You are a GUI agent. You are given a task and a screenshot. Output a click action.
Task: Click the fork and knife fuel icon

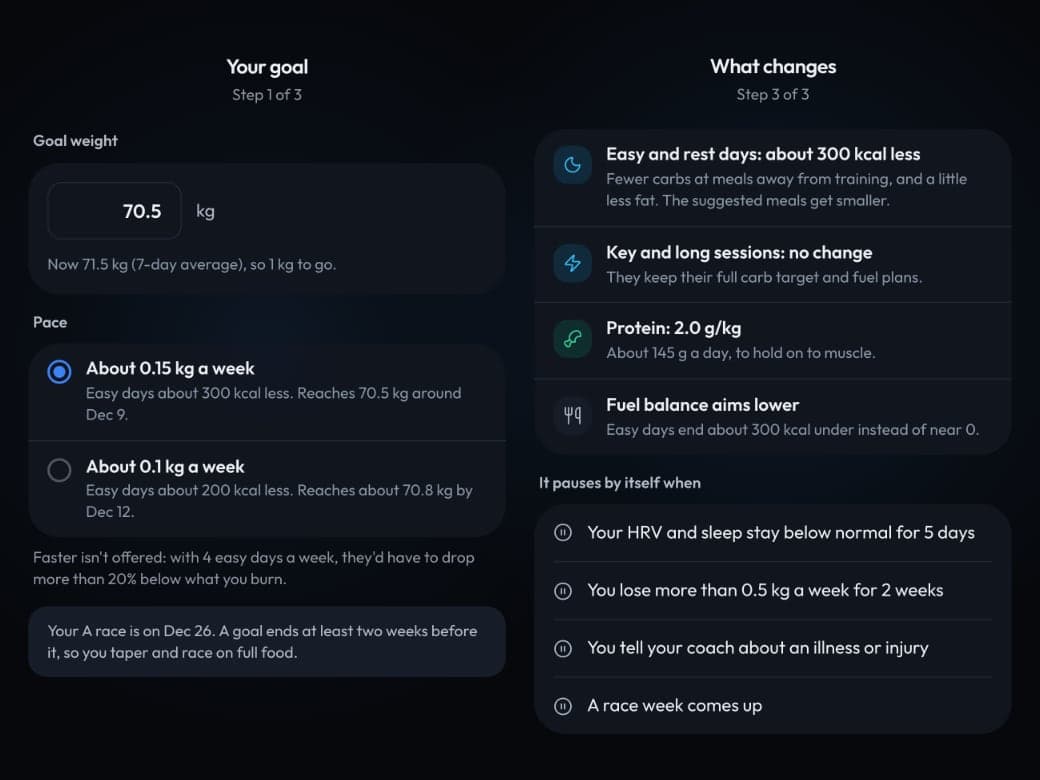pyautogui.click(x=572, y=415)
